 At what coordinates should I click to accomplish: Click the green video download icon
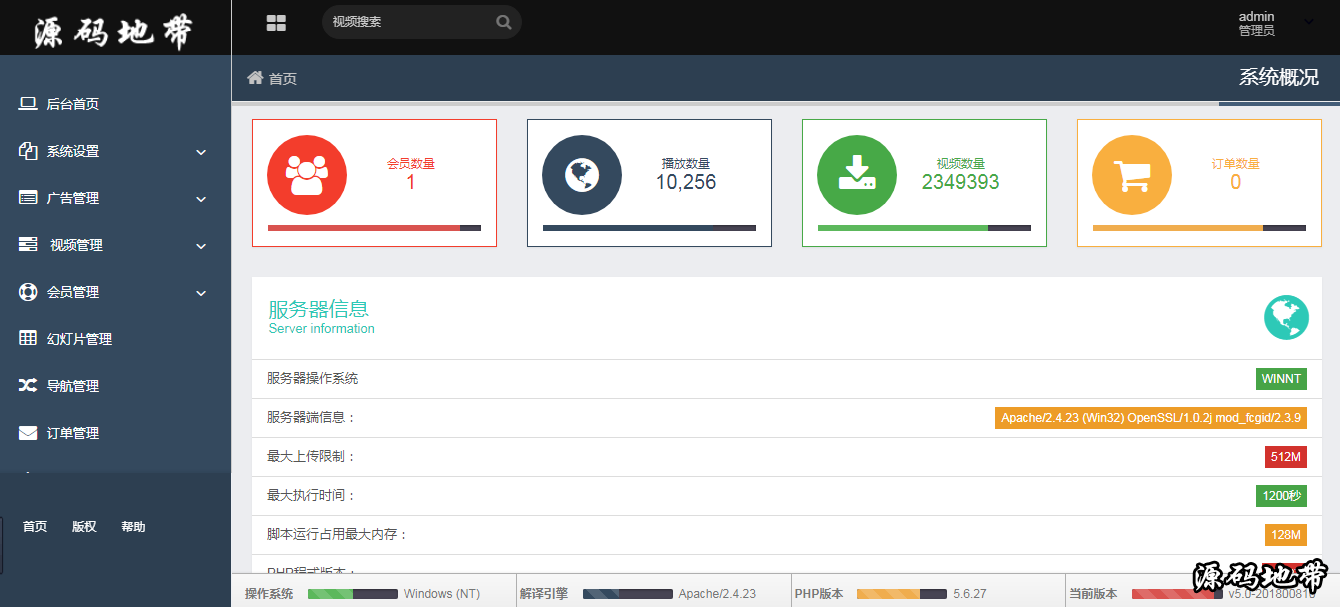[856, 175]
